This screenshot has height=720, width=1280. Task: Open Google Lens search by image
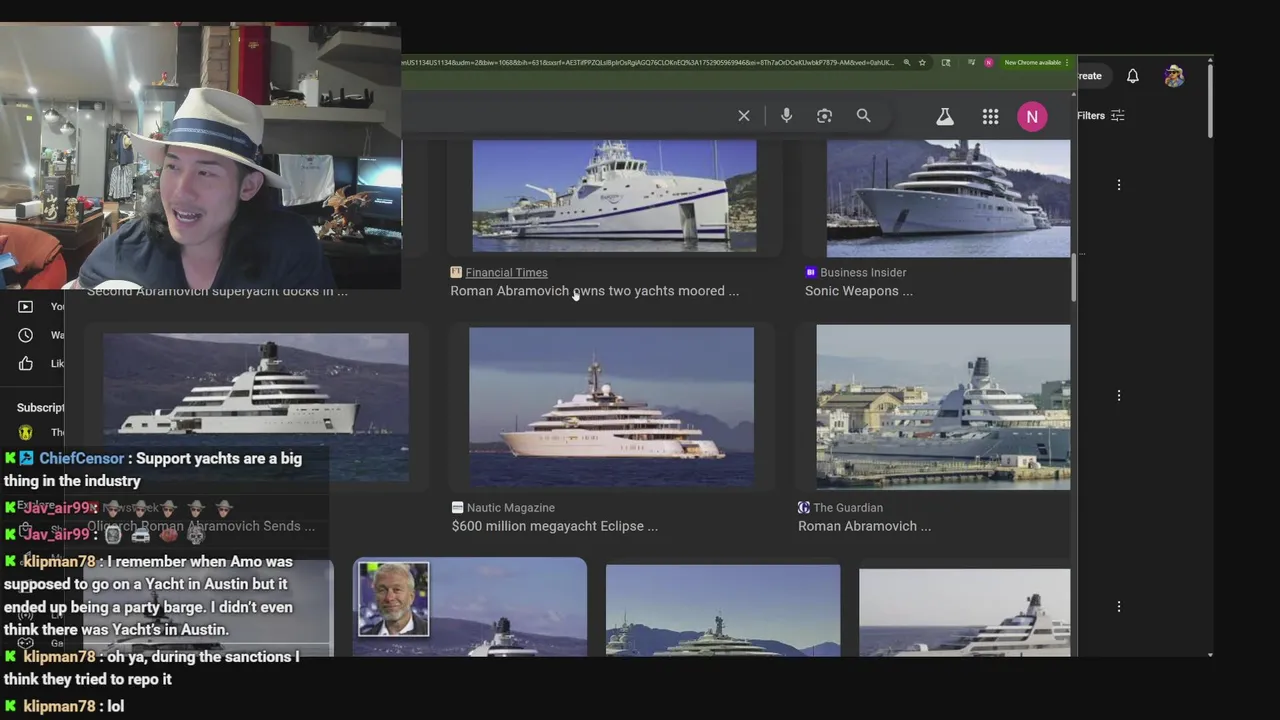(x=824, y=116)
